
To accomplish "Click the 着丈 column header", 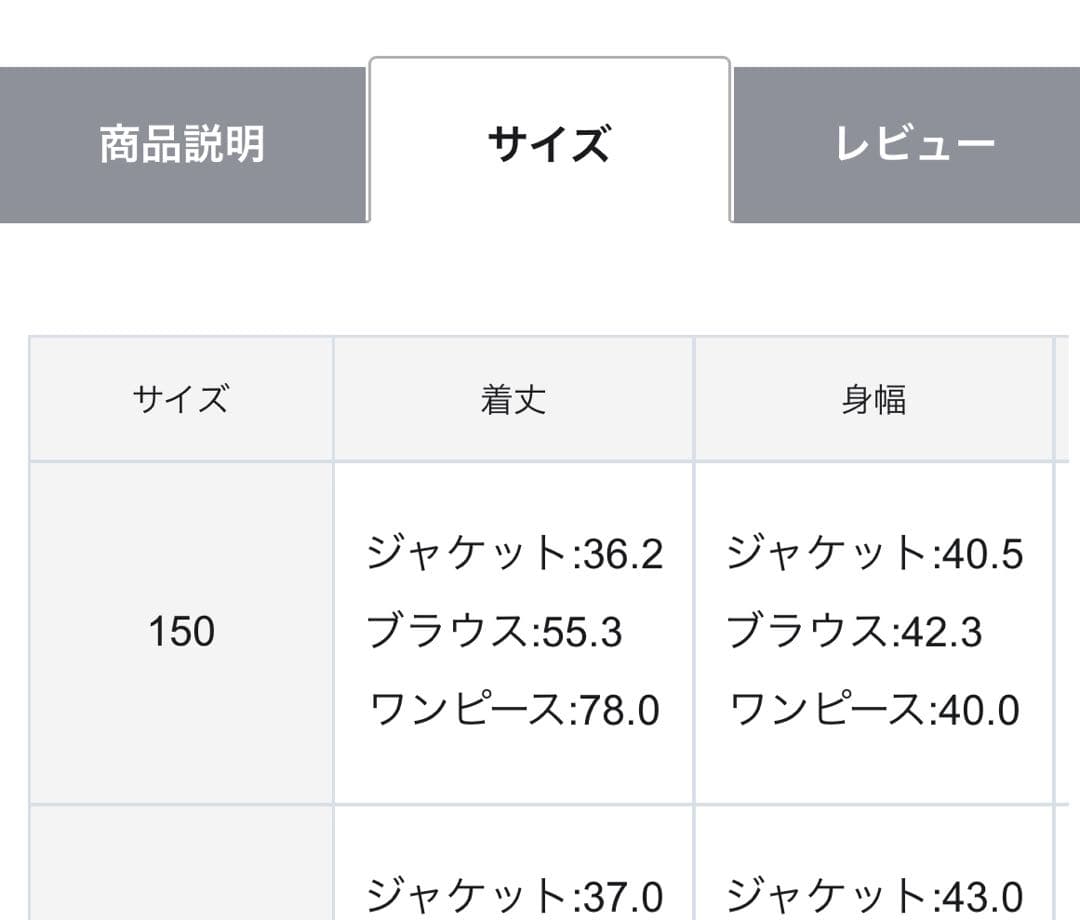I will click(x=513, y=400).
